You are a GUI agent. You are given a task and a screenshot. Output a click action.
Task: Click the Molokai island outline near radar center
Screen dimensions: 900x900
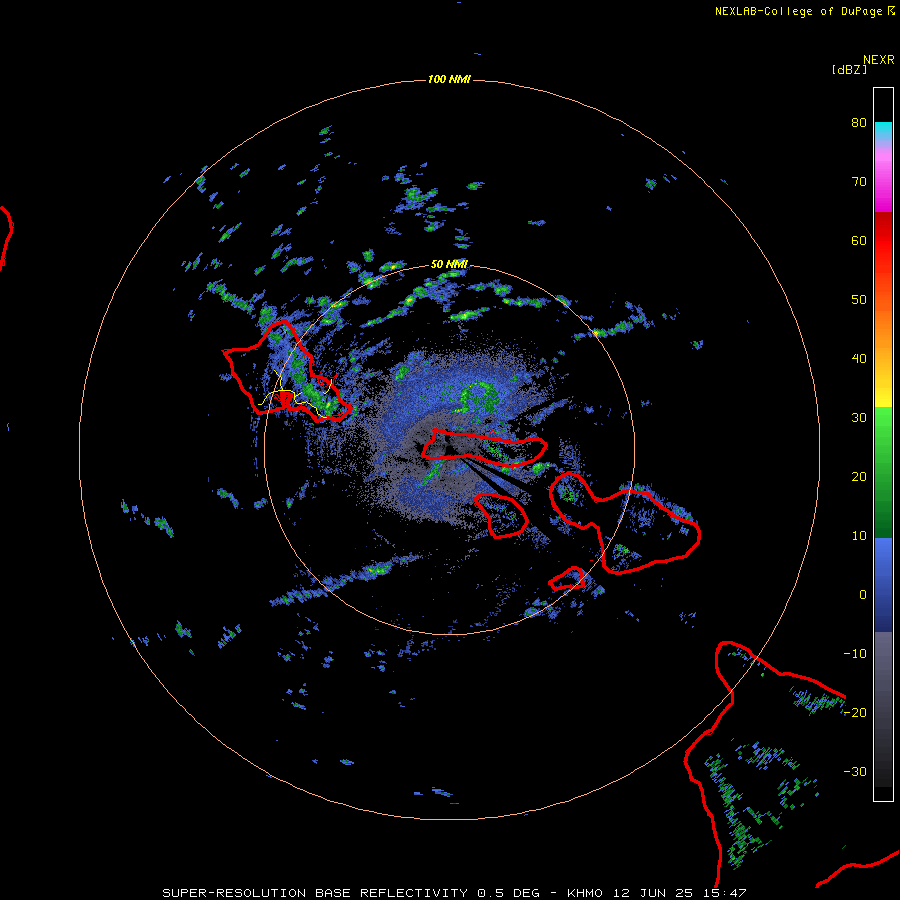484,447
